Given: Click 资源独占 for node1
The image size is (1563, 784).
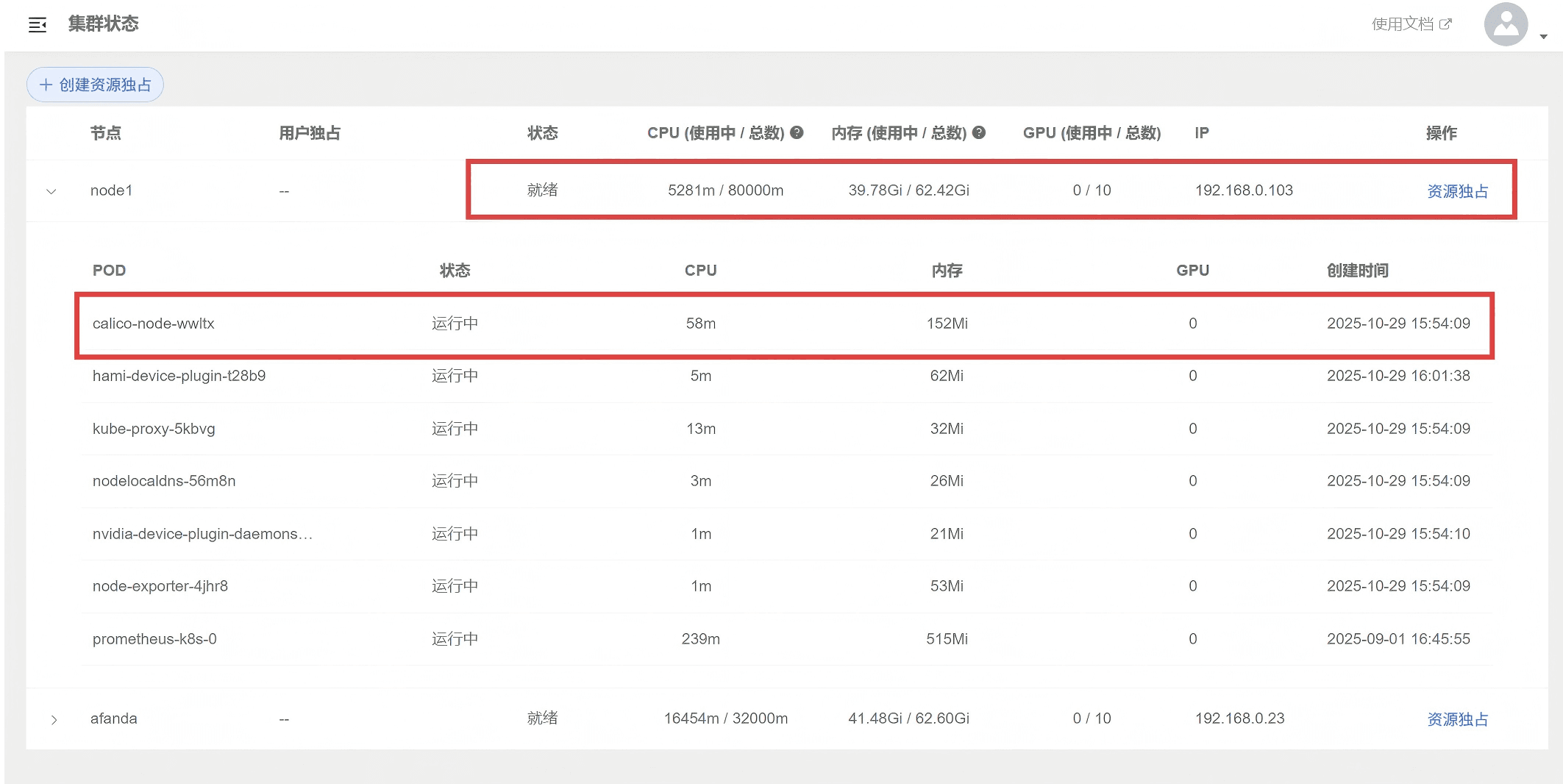Looking at the screenshot, I should click(1457, 191).
